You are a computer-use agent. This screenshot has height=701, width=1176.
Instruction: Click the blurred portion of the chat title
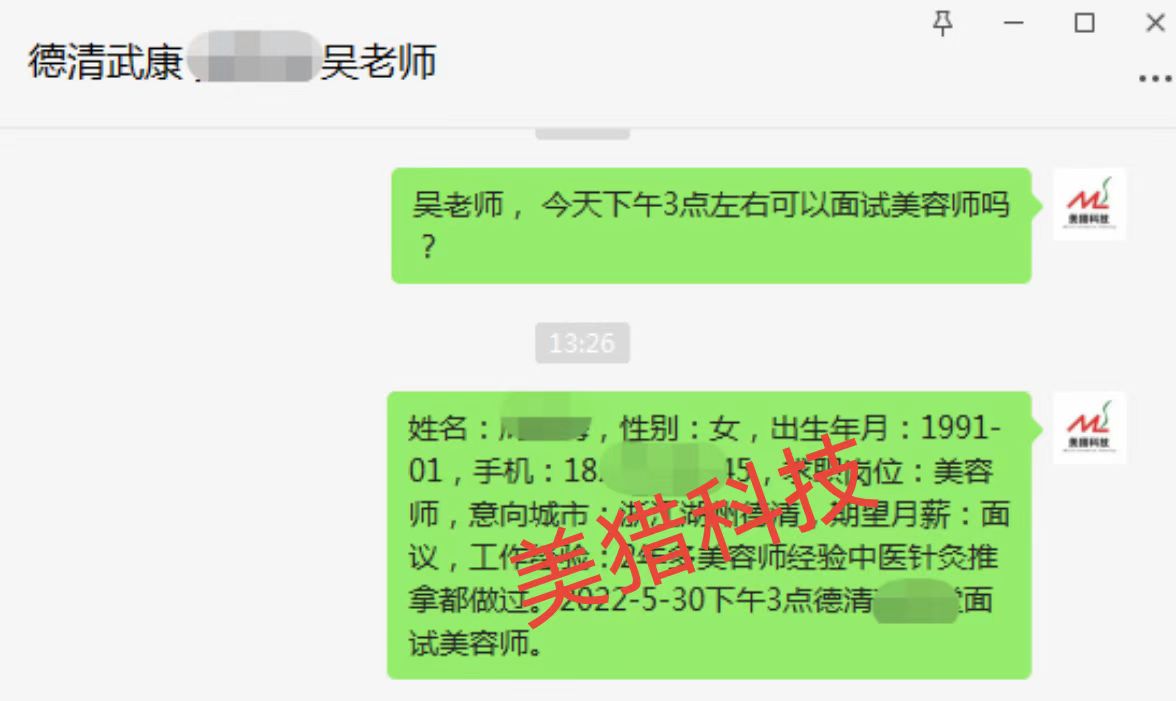[x=251, y=57]
